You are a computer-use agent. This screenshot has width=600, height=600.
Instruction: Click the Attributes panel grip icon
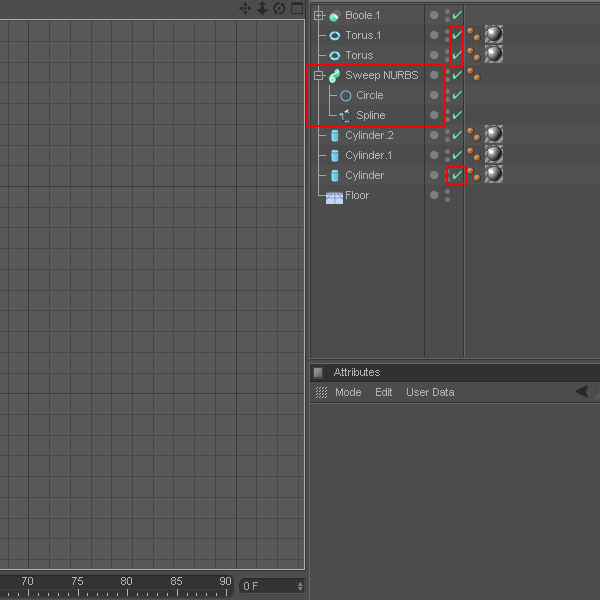(x=318, y=372)
